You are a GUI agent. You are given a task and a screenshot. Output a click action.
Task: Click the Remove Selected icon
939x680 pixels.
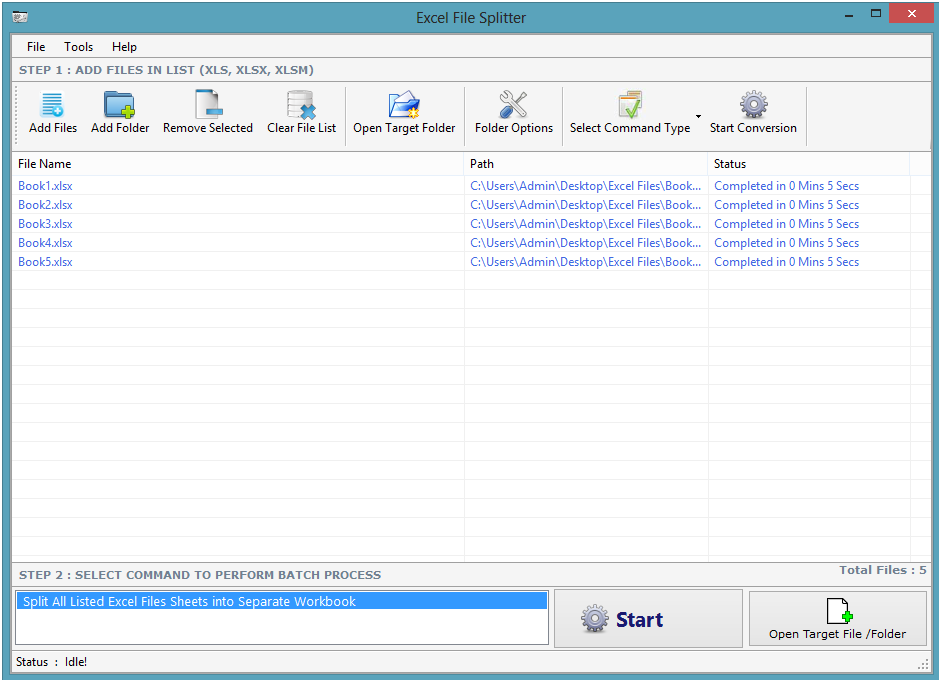click(x=208, y=104)
